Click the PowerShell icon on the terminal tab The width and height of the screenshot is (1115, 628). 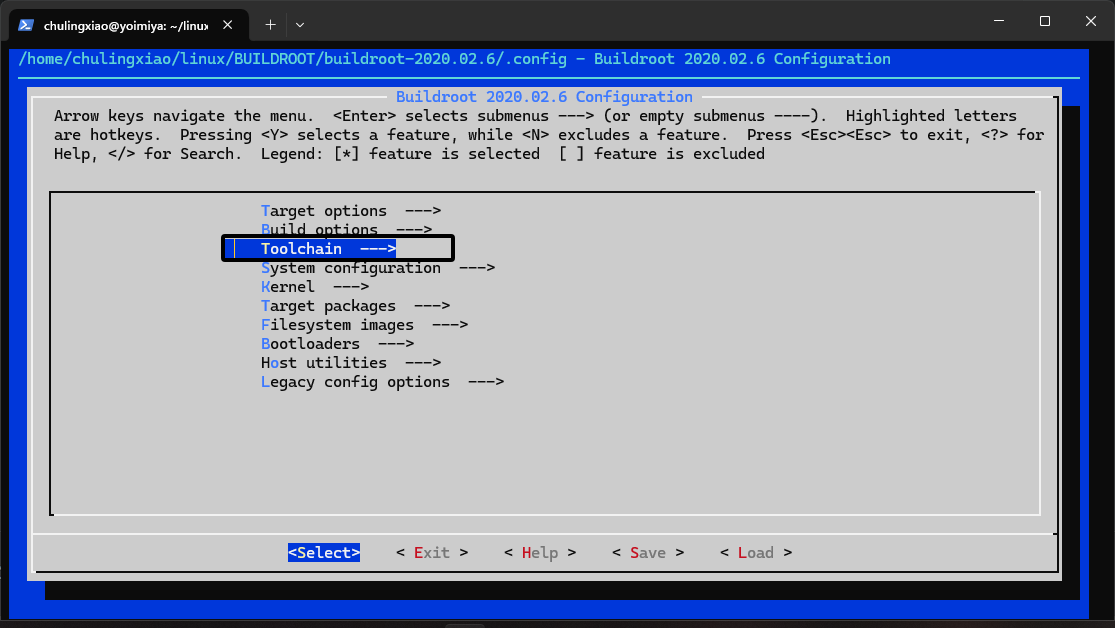click(26, 25)
